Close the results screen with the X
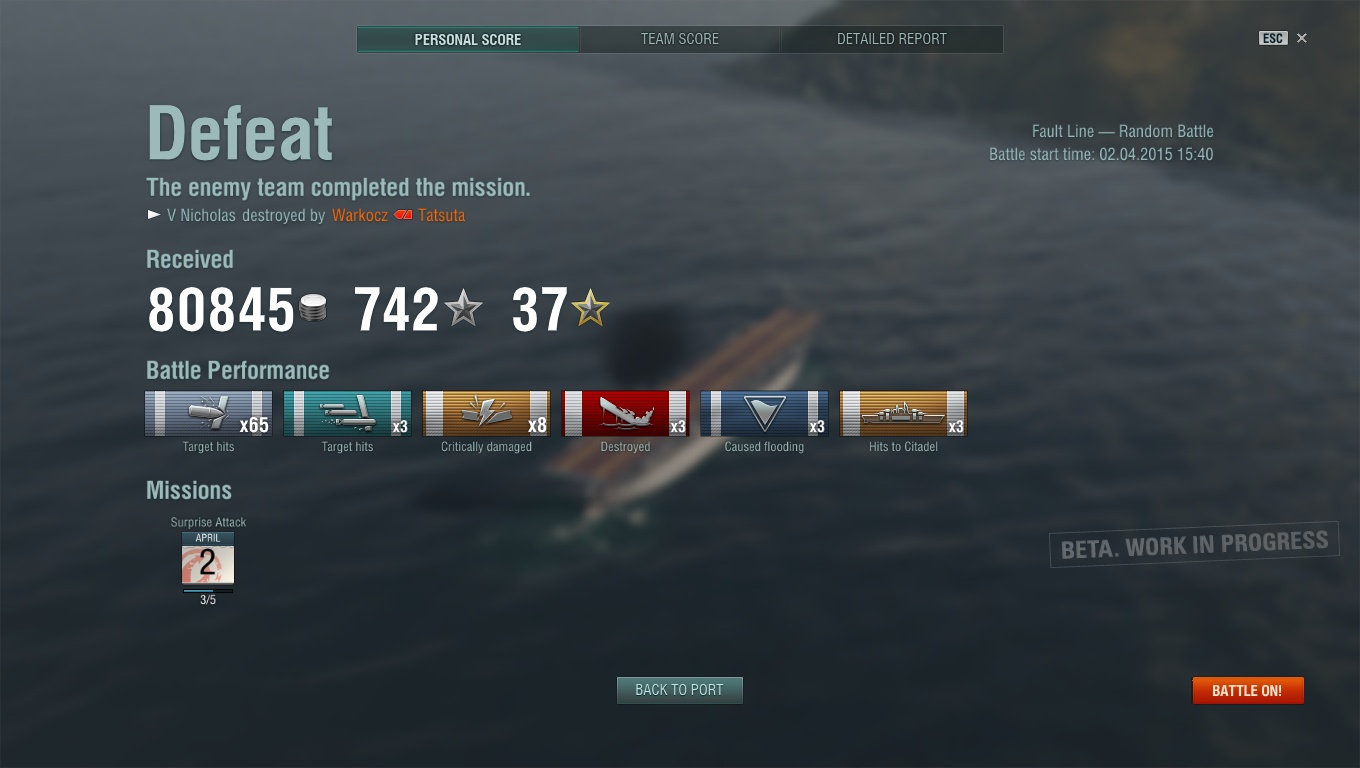Viewport: 1360px width, 768px height. (1302, 38)
